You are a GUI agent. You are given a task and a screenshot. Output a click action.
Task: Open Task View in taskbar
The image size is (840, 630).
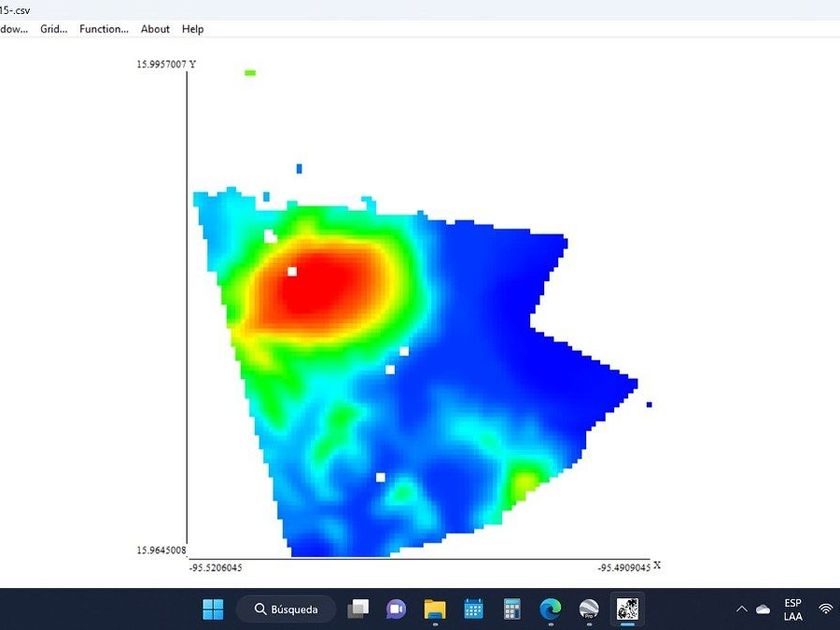(x=358, y=609)
